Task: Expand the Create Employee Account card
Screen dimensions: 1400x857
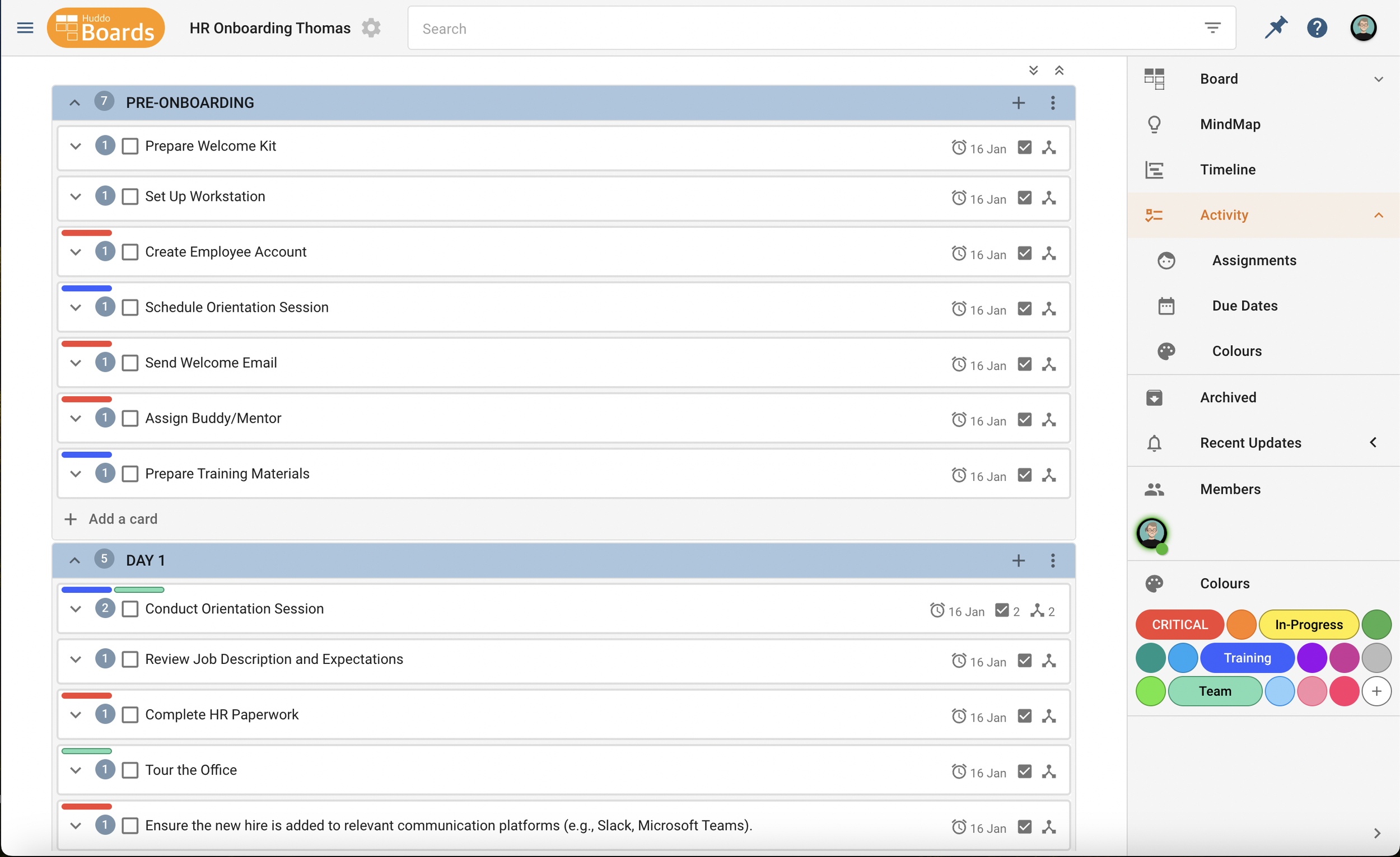Action: coord(76,252)
